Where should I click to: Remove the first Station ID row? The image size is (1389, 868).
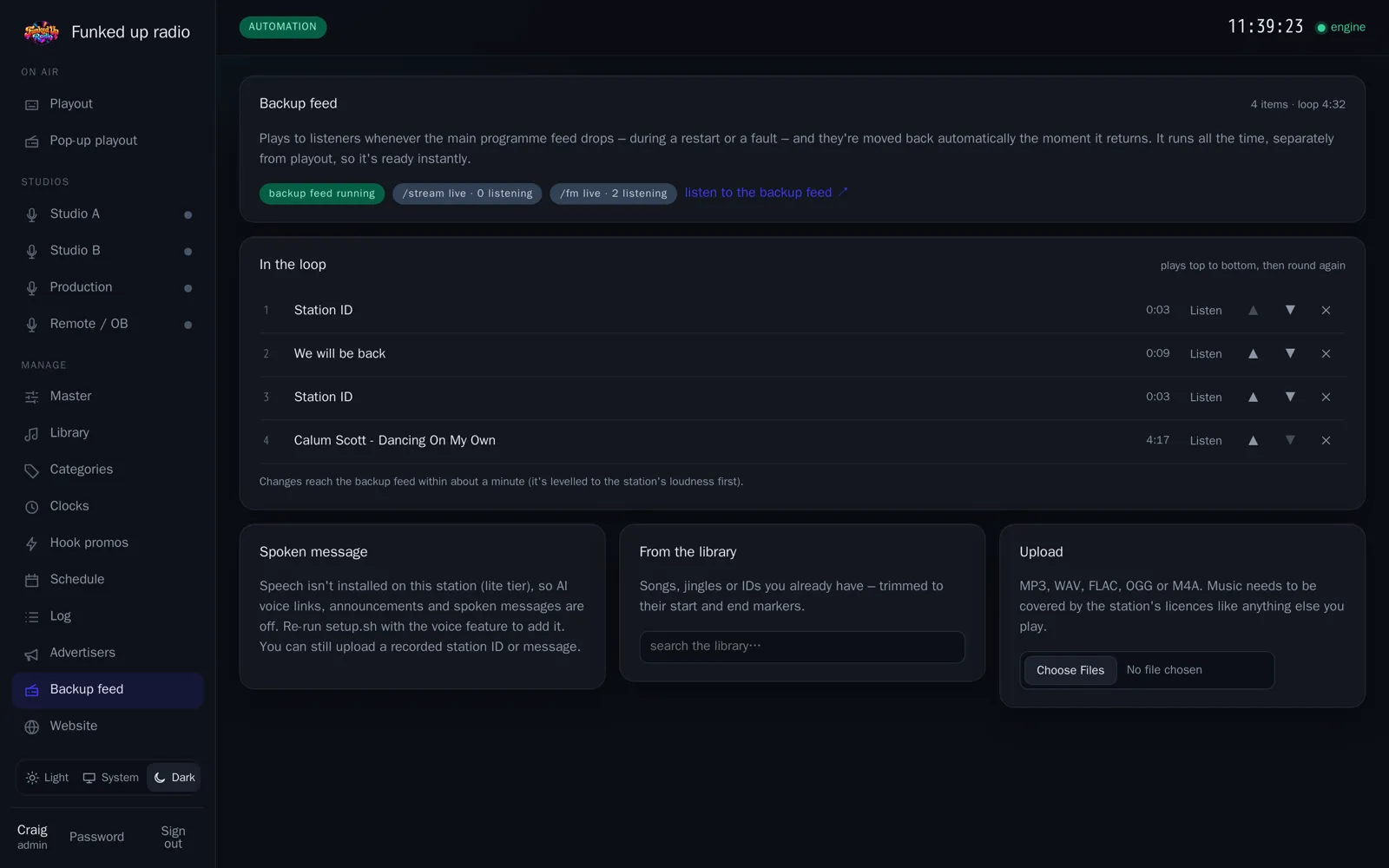tap(1326, 311)
